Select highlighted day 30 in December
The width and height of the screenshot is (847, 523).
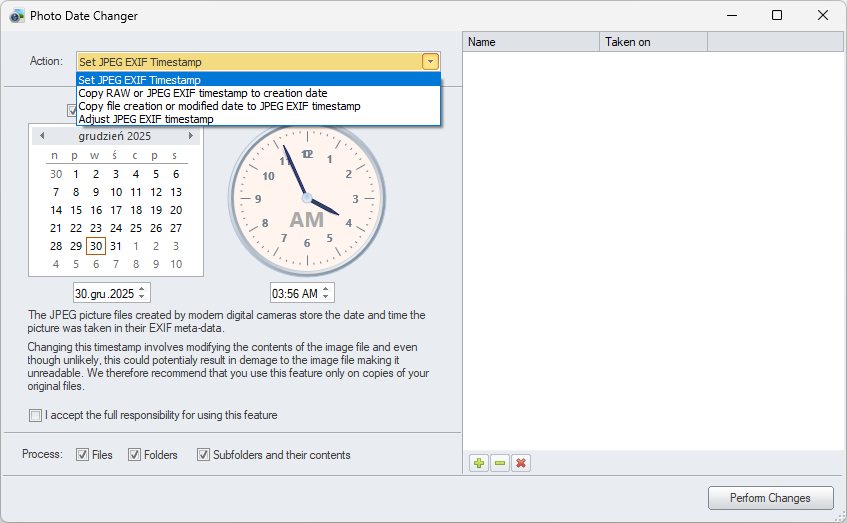96,246
